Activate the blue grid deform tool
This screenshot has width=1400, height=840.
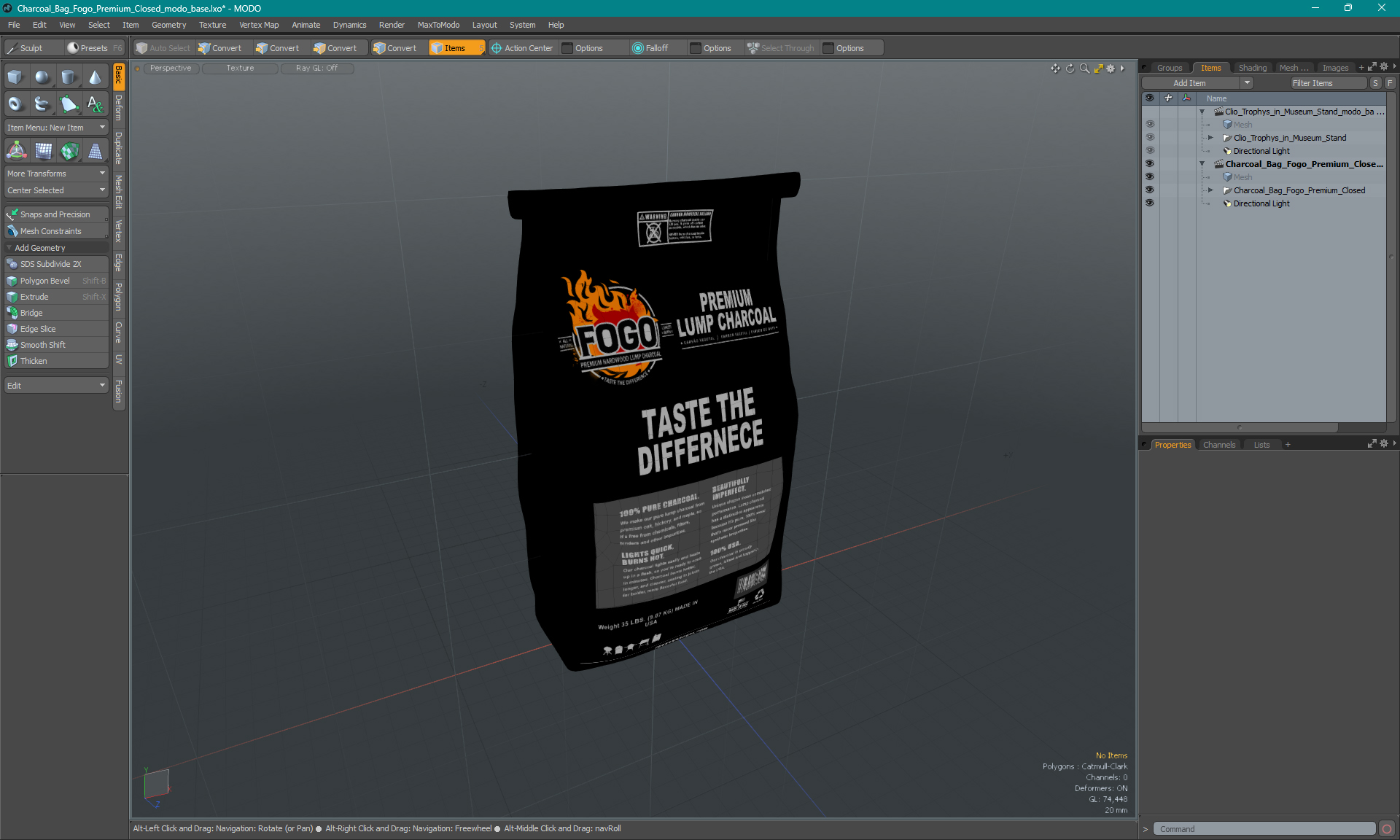(x=44, y=151)
